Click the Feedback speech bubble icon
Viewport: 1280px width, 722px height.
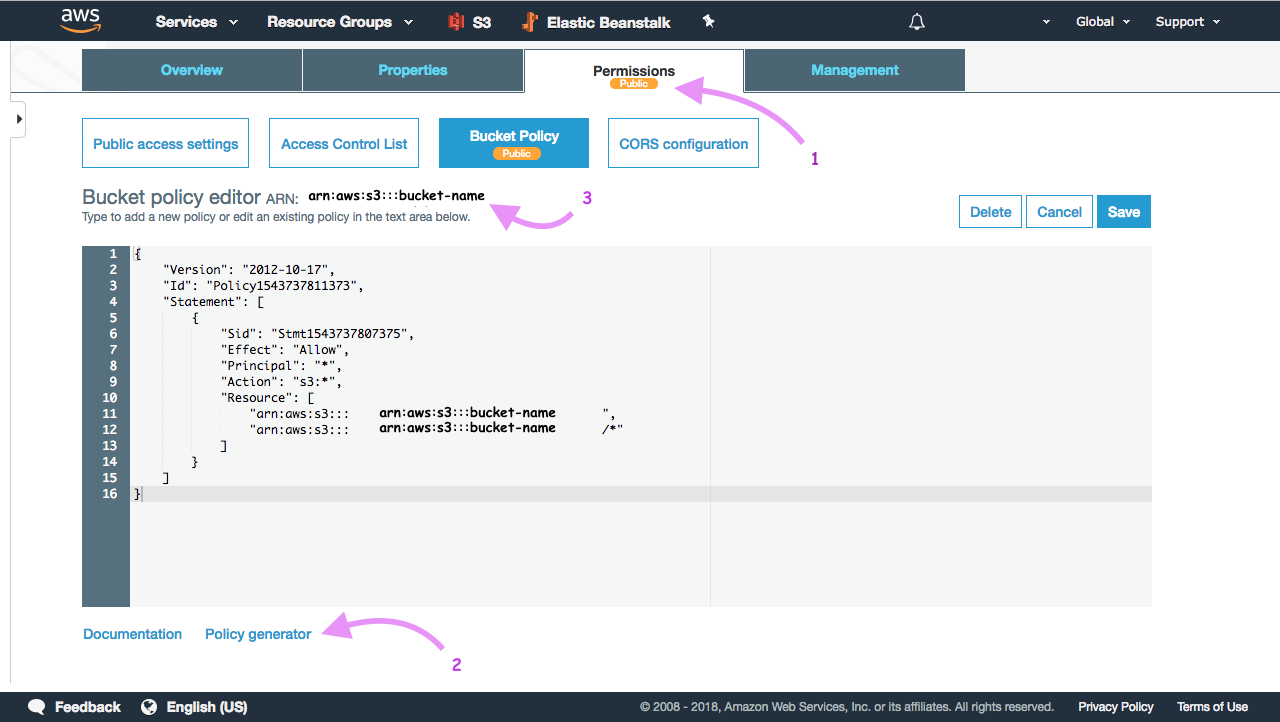tap(37, 706)
